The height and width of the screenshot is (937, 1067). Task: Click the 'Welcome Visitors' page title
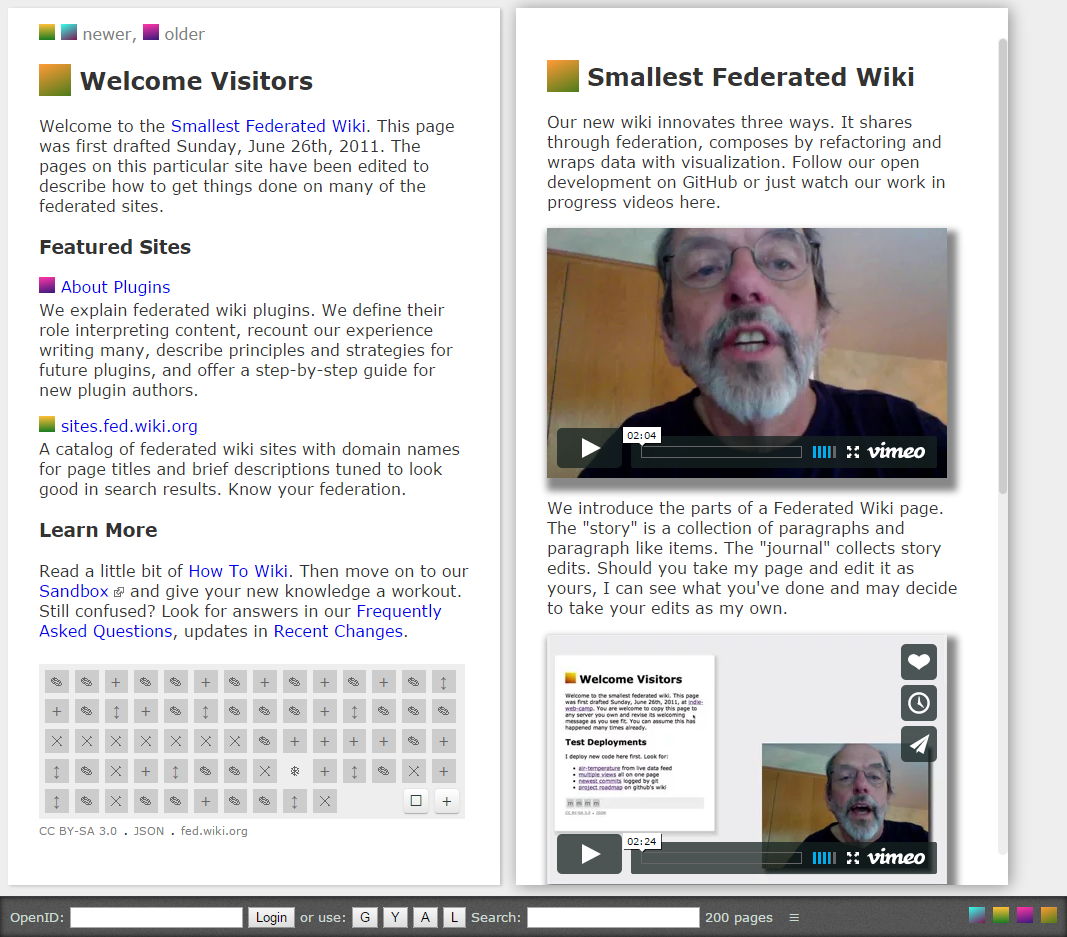pos(197,80)
